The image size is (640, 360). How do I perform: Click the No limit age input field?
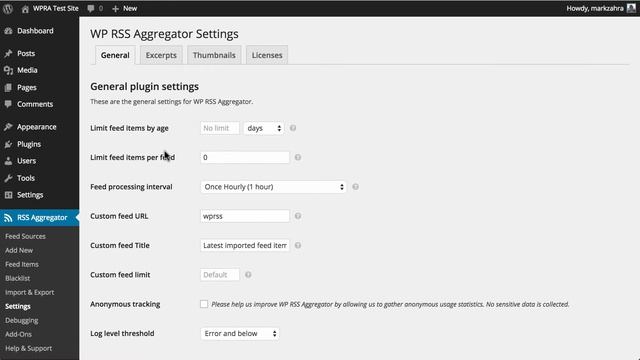coord(220,128)
